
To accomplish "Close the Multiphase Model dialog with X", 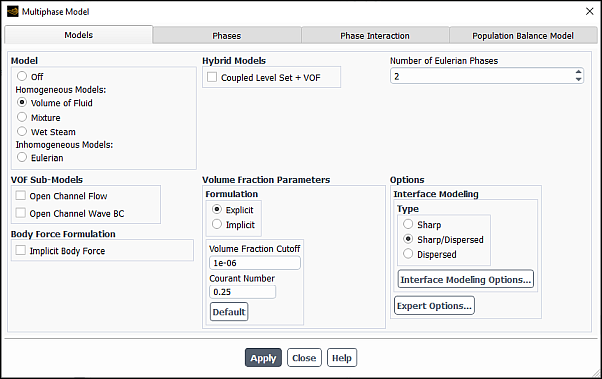I will tap(589, 12).
